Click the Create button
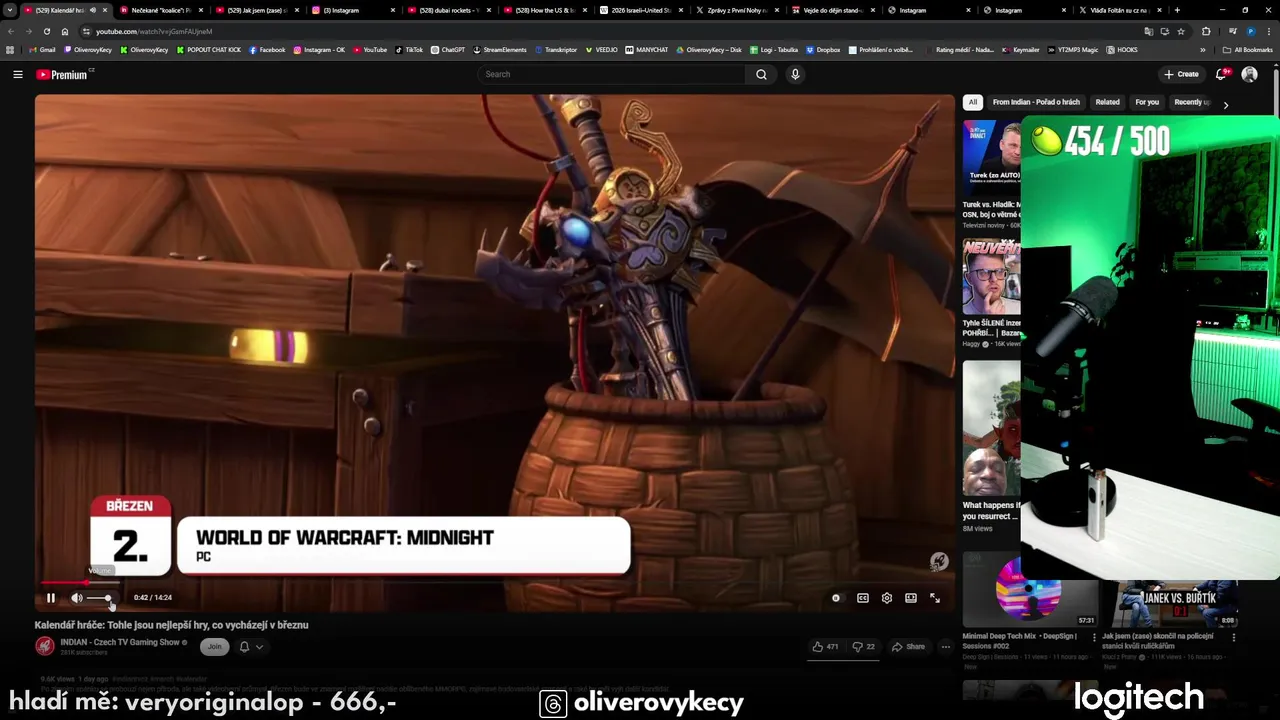 1181,74
